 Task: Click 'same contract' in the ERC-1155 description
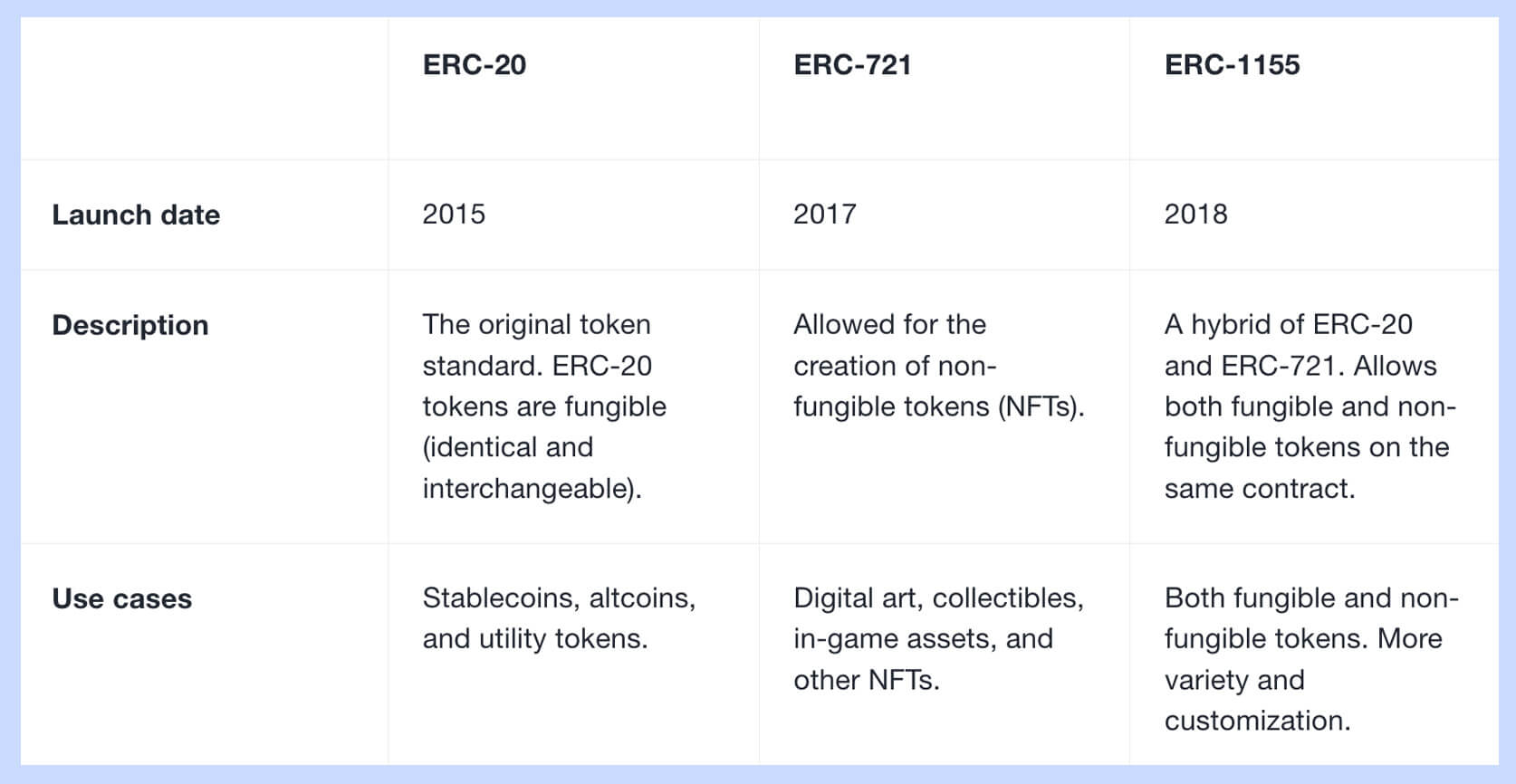tap(1259, 489)
